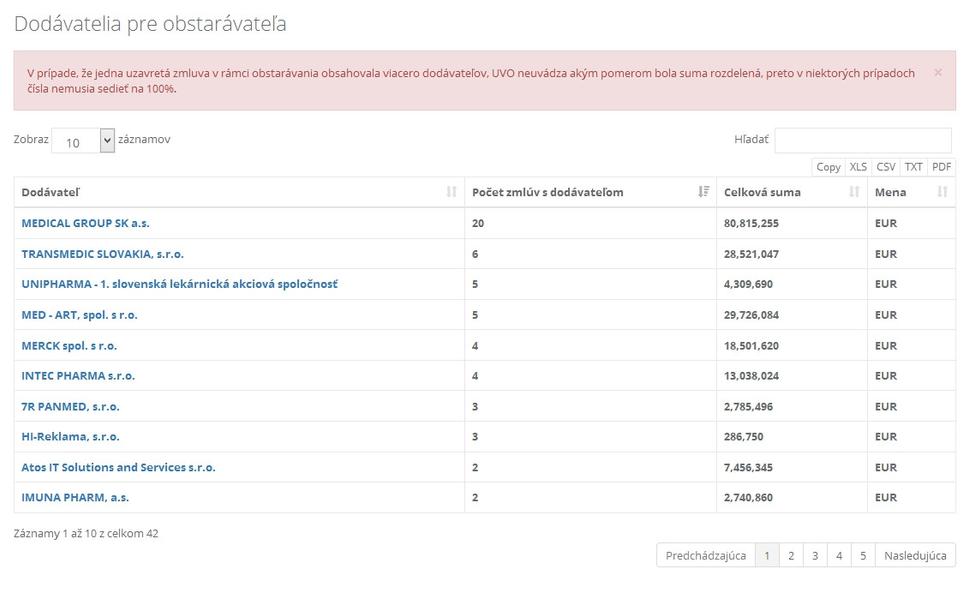Open Atos IT Solutions and Services link
This screenshot has width=969, height=593.
pyautogui.click(x=119, y=468)
